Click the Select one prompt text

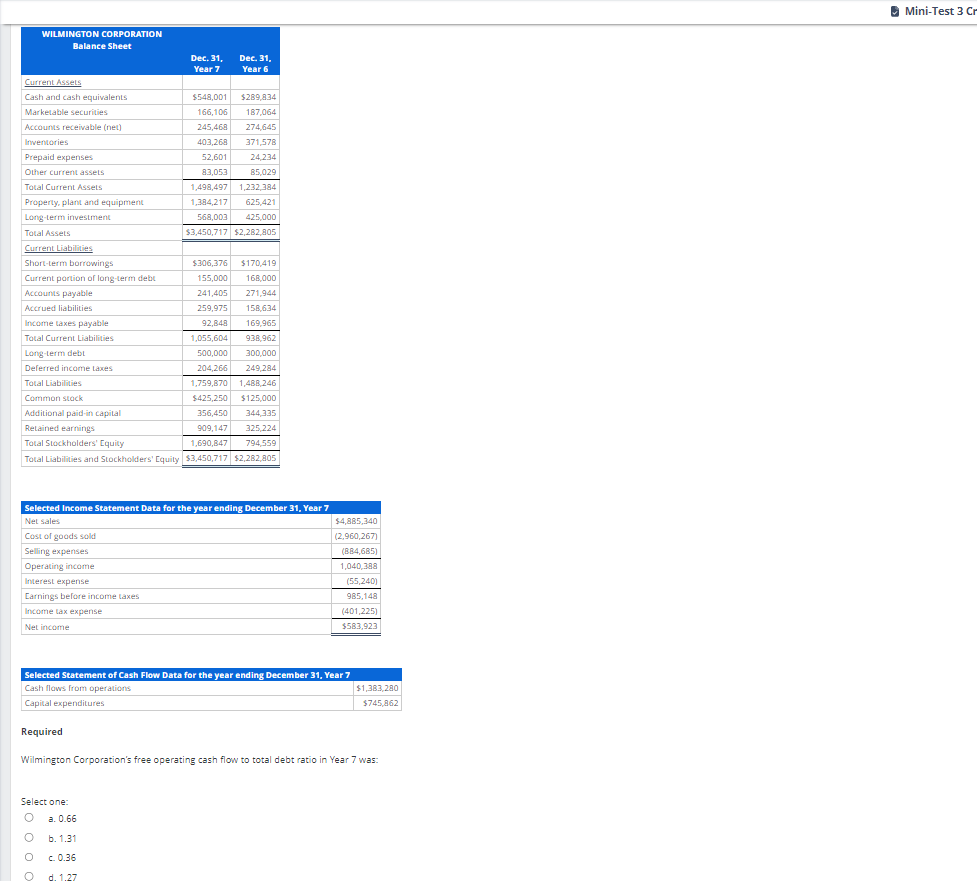(x=43, y=800)
